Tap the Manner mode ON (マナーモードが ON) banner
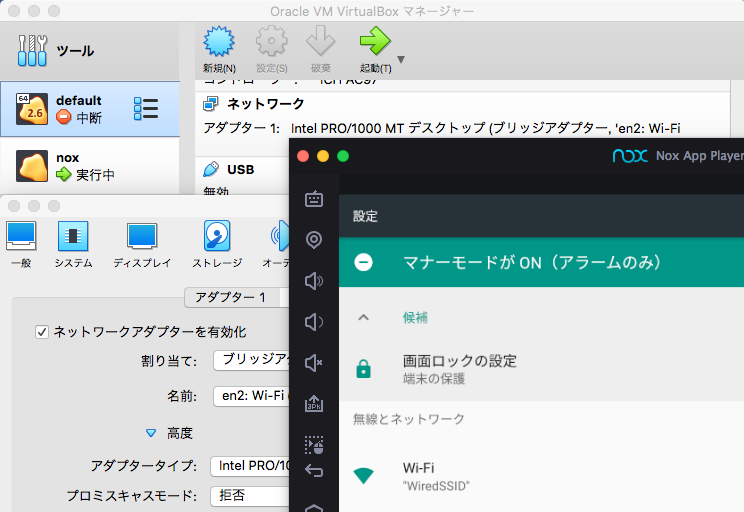Viewport: 744px width, 512px height. 541,262
